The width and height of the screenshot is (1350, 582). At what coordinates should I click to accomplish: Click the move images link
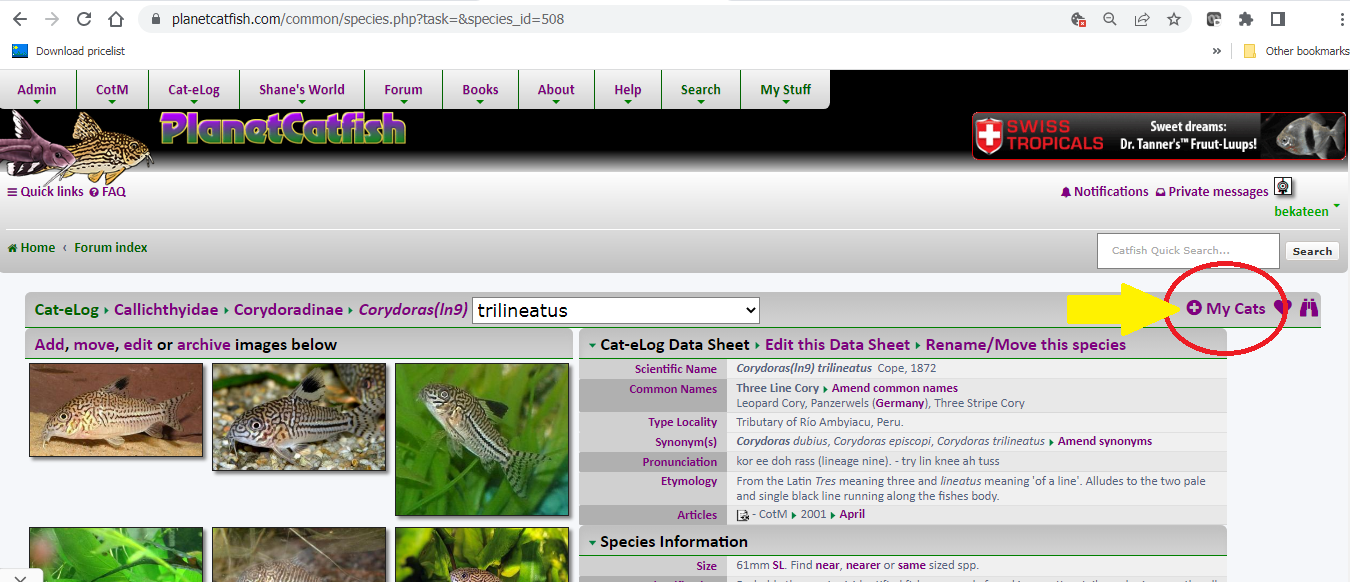(94, 345)
